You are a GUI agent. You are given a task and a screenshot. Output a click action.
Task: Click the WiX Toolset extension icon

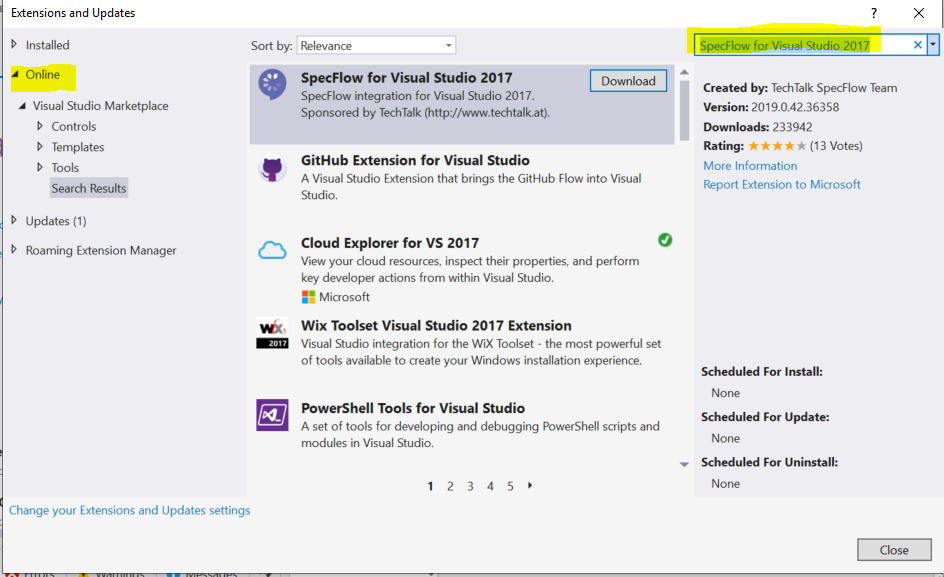[272, 334]
